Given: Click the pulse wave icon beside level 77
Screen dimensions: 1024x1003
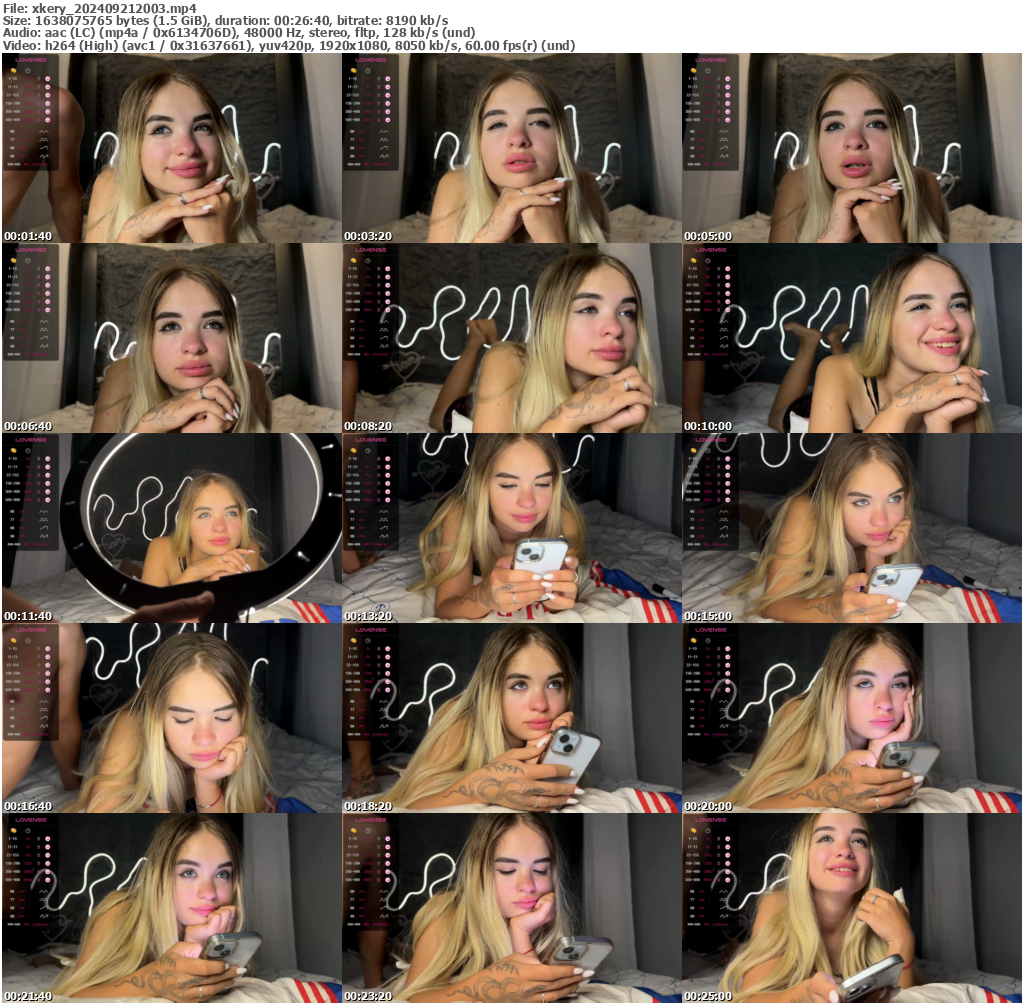Looking at the screenshot, I should click(46, 140).
